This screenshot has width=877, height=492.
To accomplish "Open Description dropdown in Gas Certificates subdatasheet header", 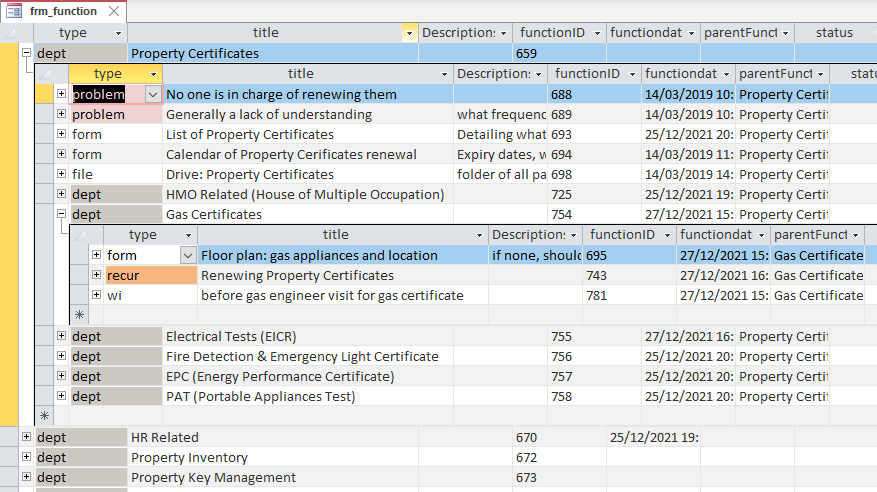I will [573, 235].
